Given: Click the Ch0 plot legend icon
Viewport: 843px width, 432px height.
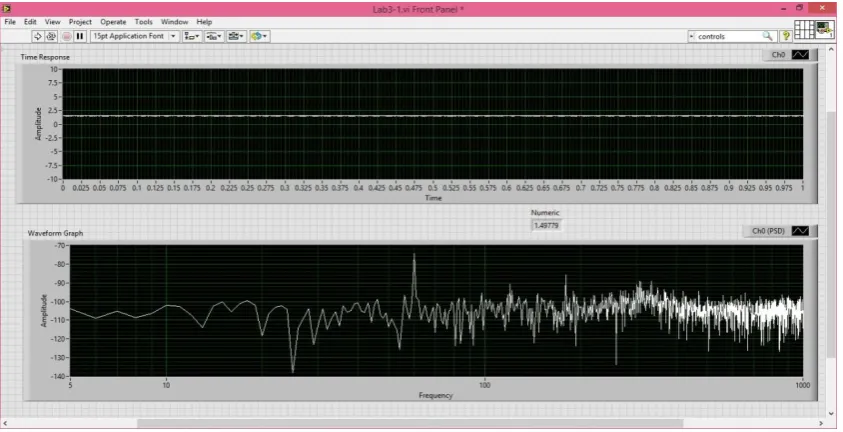Looking at the screenshot, I should [x=801, y=55].
